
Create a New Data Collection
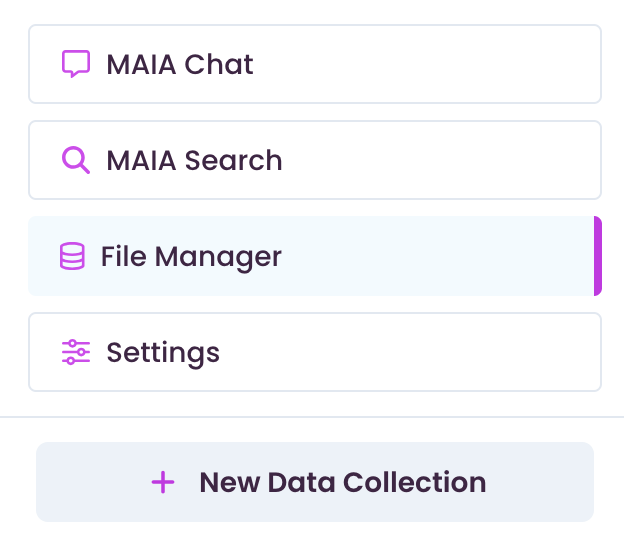point(315,482)
